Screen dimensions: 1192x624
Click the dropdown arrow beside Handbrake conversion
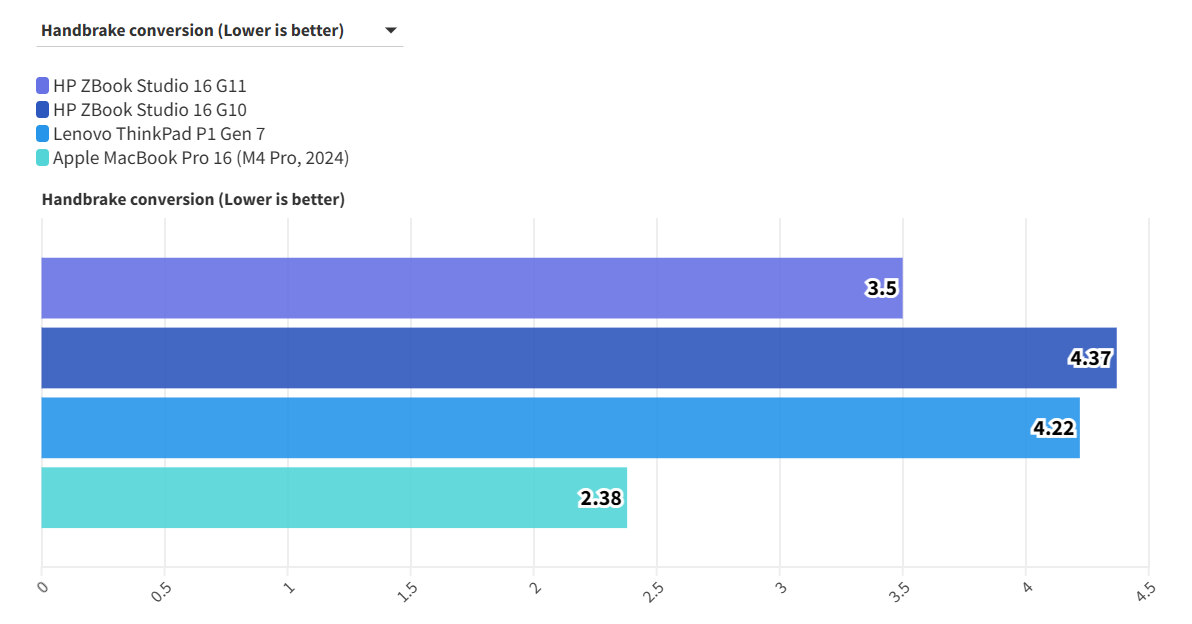(x=391, y=31)
